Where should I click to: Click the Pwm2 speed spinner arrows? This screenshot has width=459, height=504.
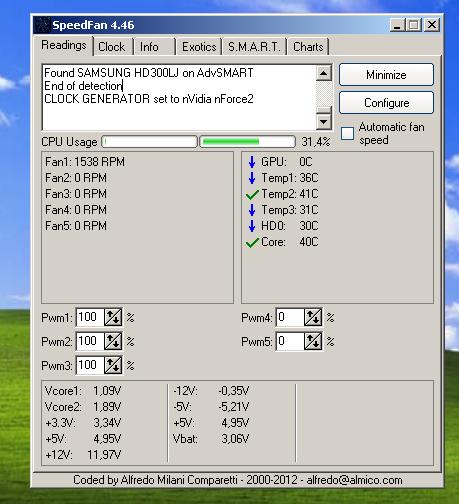tap(113, 341)
